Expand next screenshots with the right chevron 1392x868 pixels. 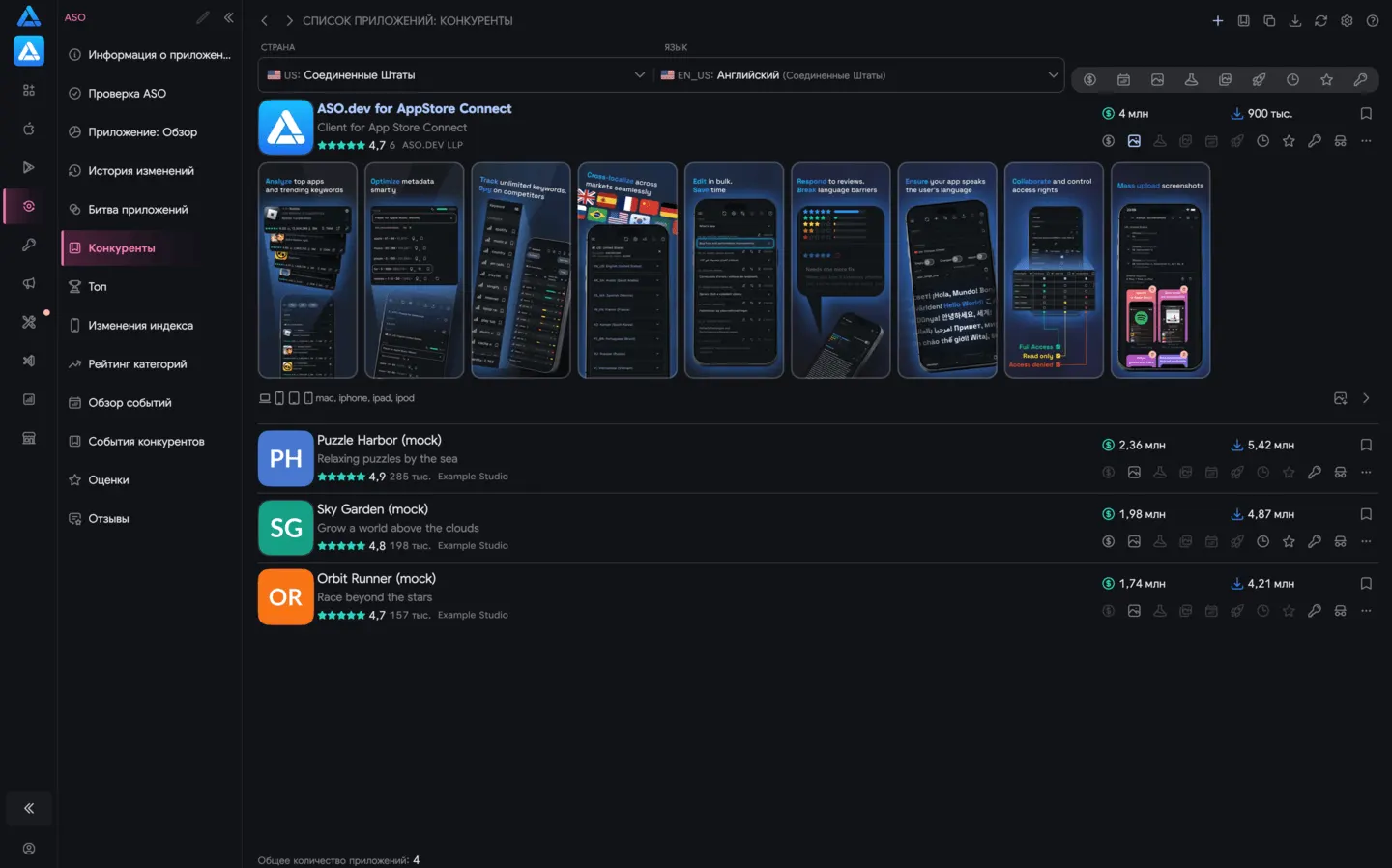point(1366,398)
